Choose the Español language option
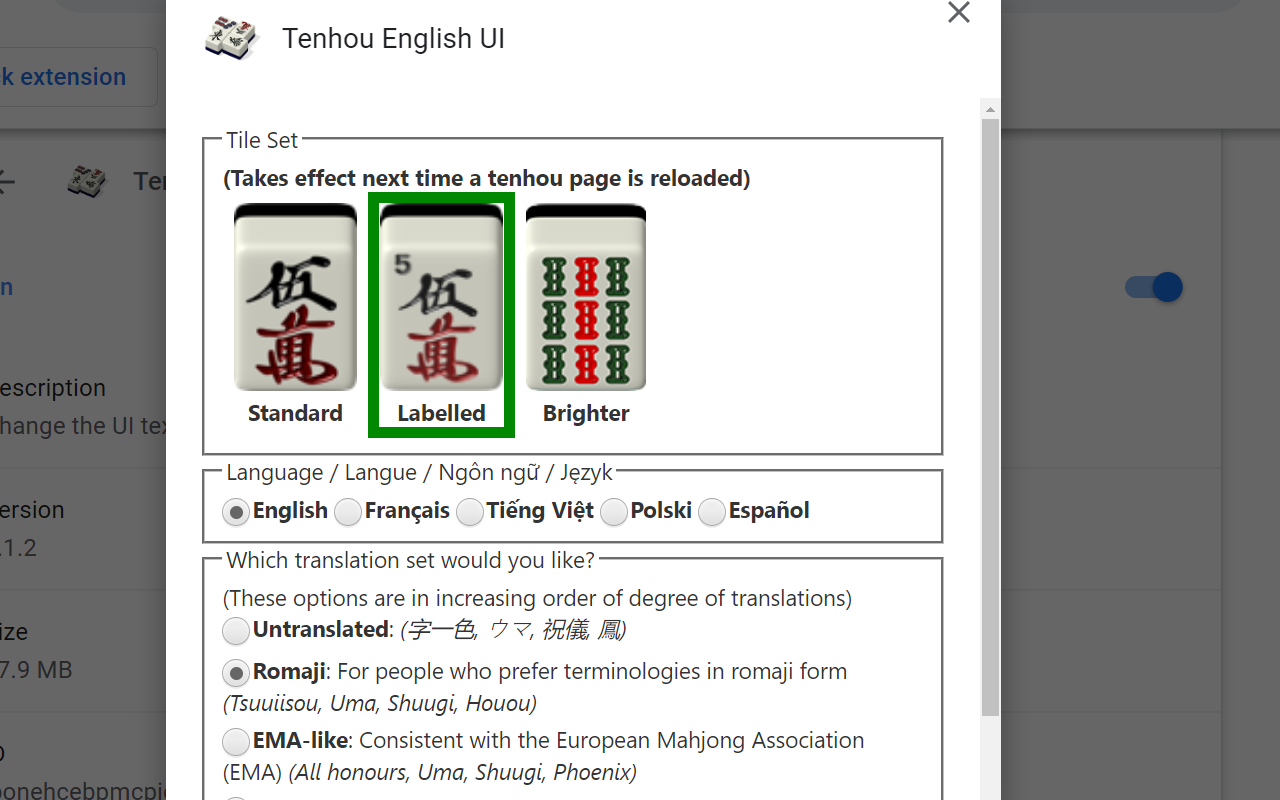Screen dimensions: 1280x800 [711, 511]
